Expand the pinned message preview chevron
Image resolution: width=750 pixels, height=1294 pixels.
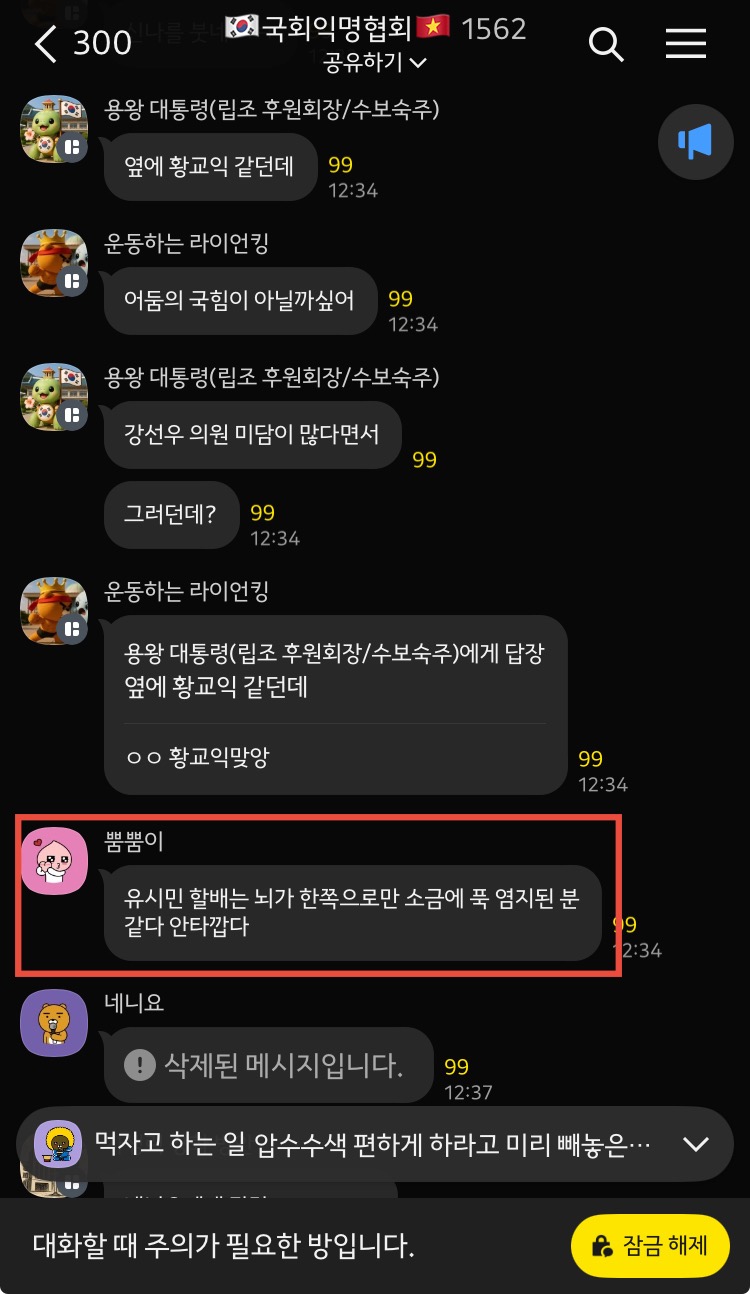pyautogui.click(x=695, y=1144)
